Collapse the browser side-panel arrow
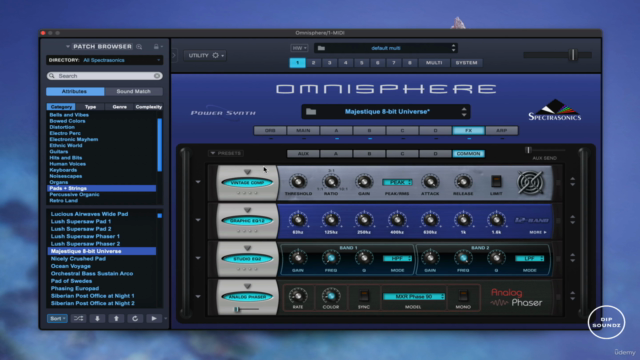This screenshot has height=360, width=640. 174,55
